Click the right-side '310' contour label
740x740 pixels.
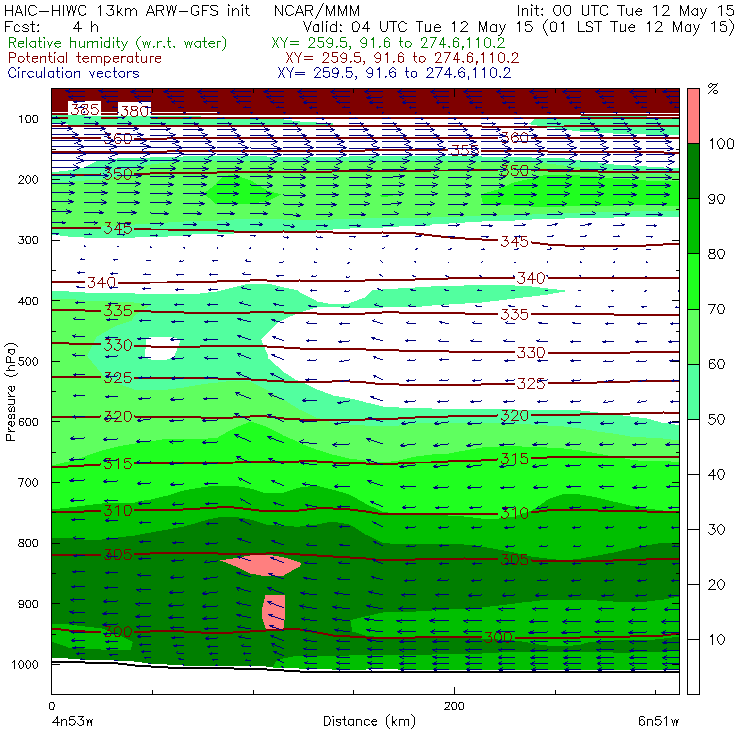514,513
